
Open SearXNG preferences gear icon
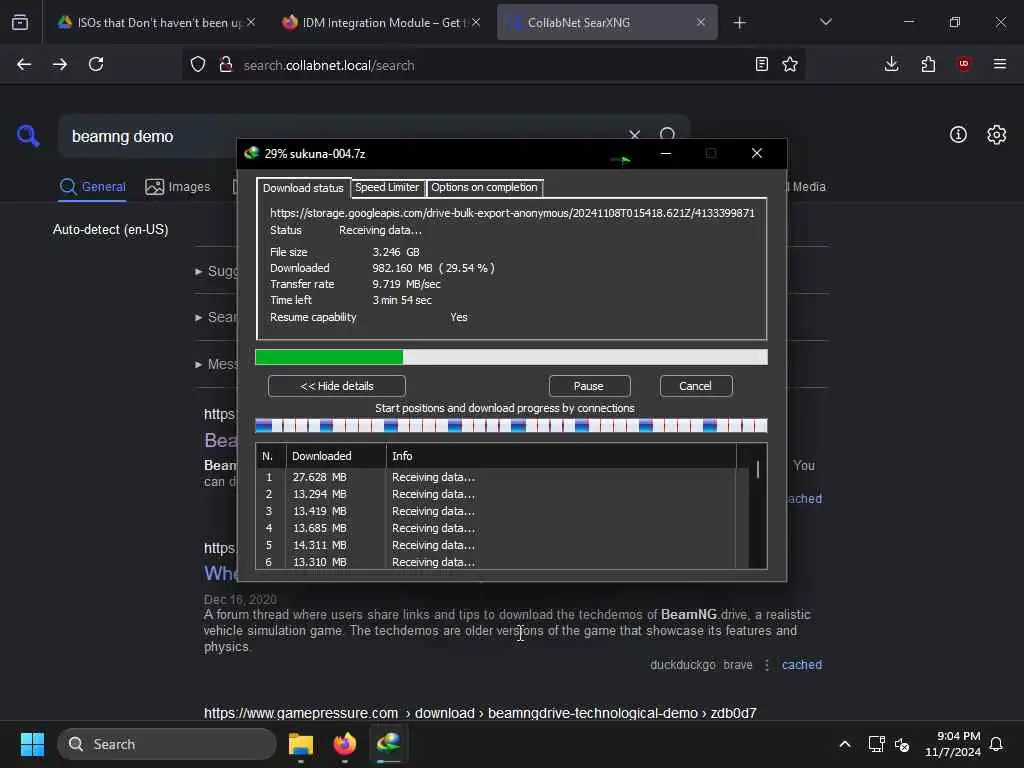(996, 135)
